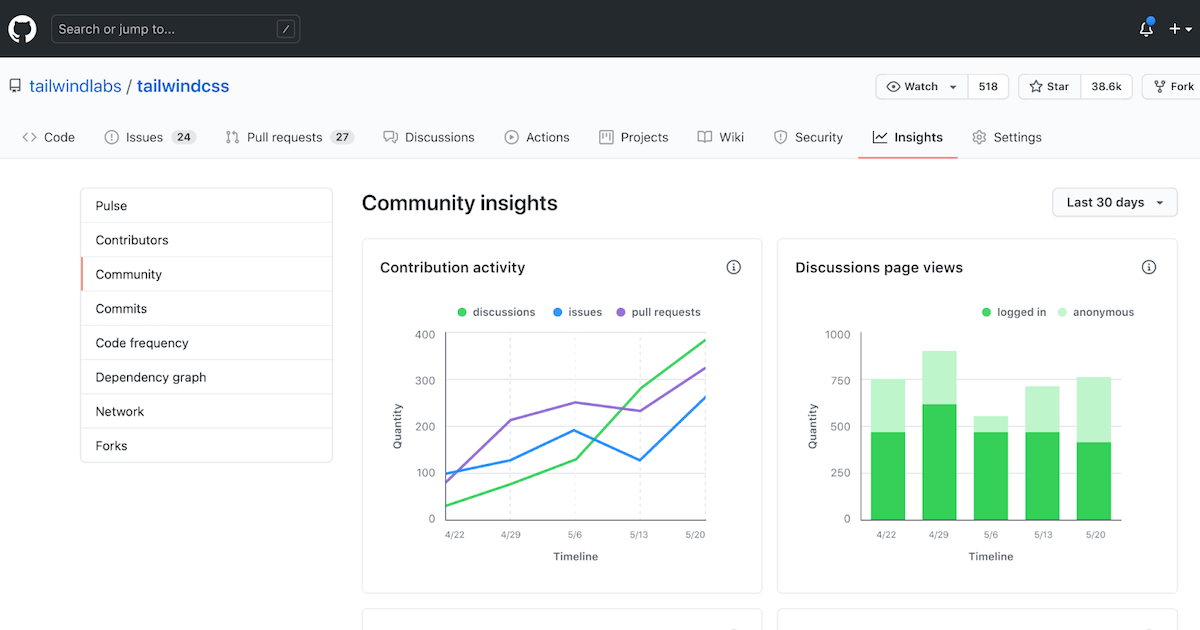Open the tailwindlabs owner link
1200x630 pixels.
75,86
